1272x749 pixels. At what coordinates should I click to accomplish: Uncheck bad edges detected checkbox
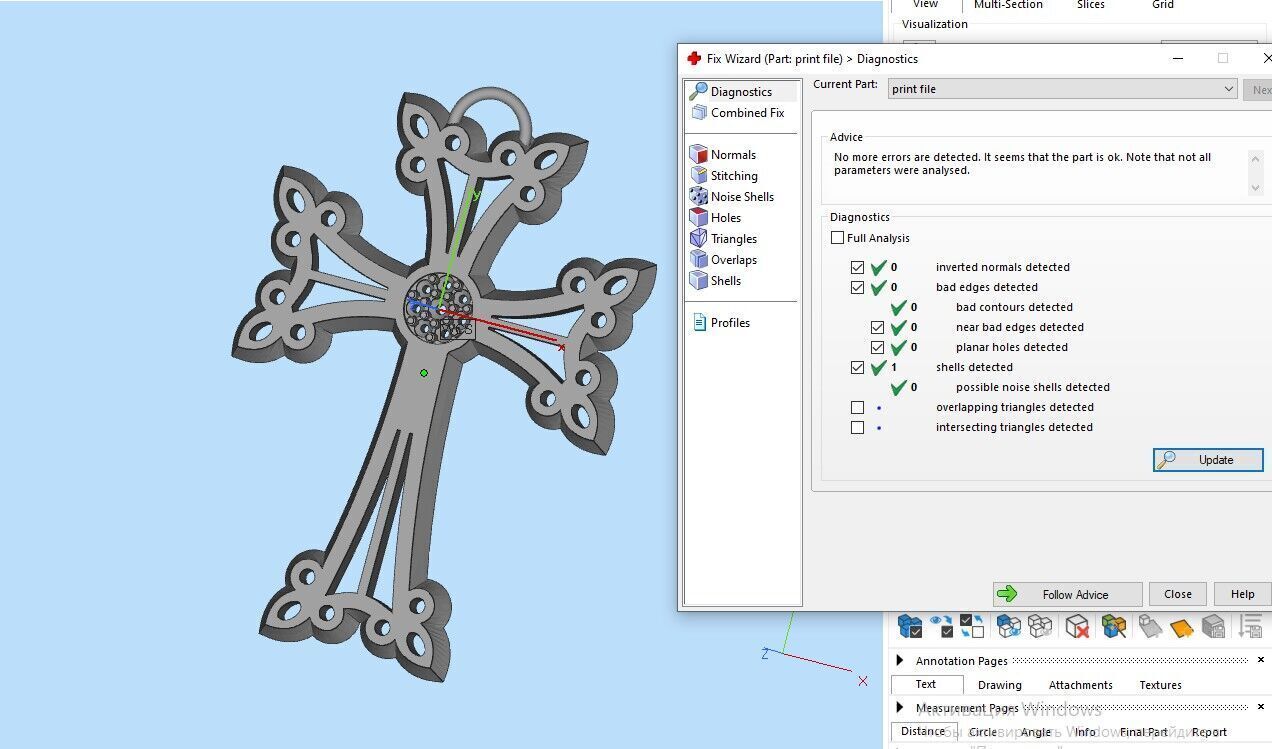857,287
